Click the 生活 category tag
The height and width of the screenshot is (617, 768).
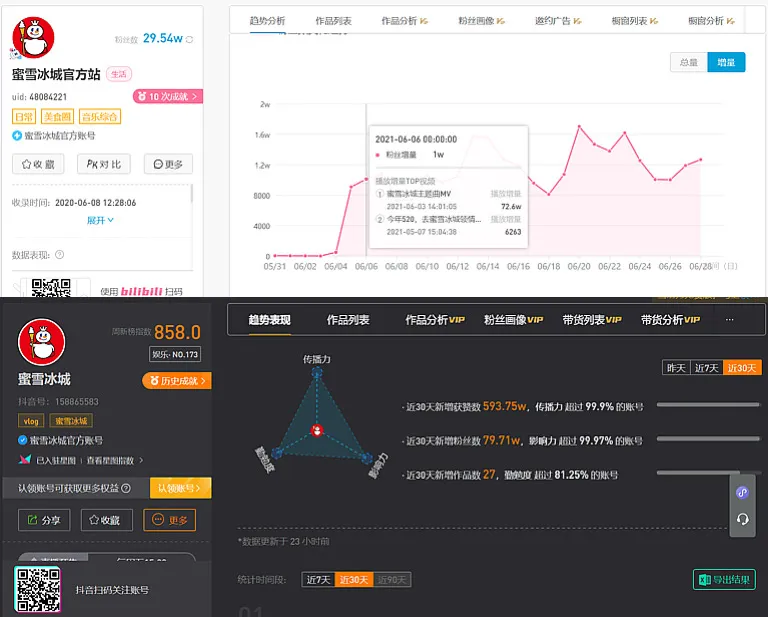[x=119, y=74]
